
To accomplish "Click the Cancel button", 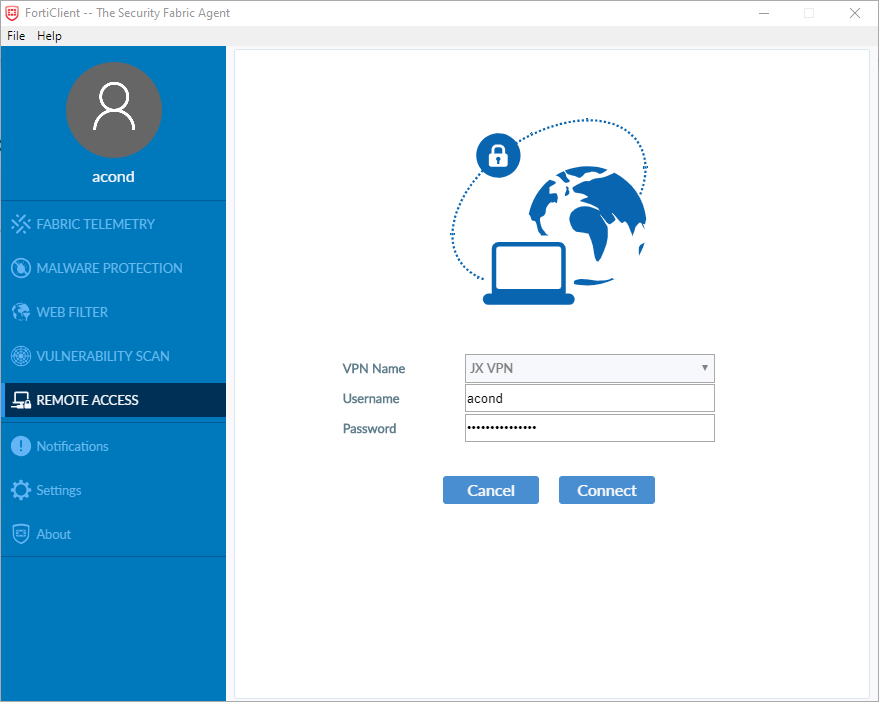I will click(491, 490).
